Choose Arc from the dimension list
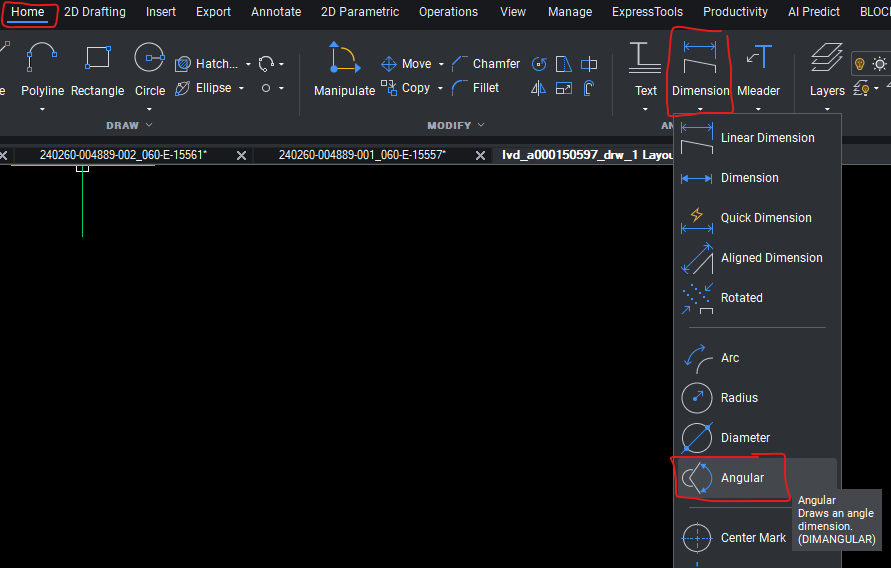 756,358
